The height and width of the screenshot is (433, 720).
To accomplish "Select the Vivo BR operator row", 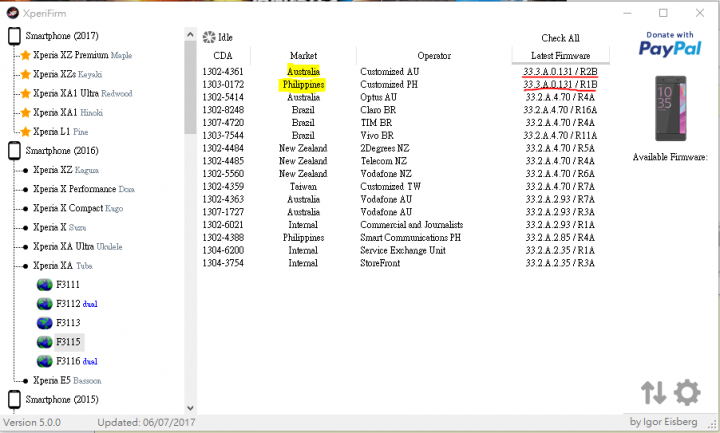I will (406, 135).
